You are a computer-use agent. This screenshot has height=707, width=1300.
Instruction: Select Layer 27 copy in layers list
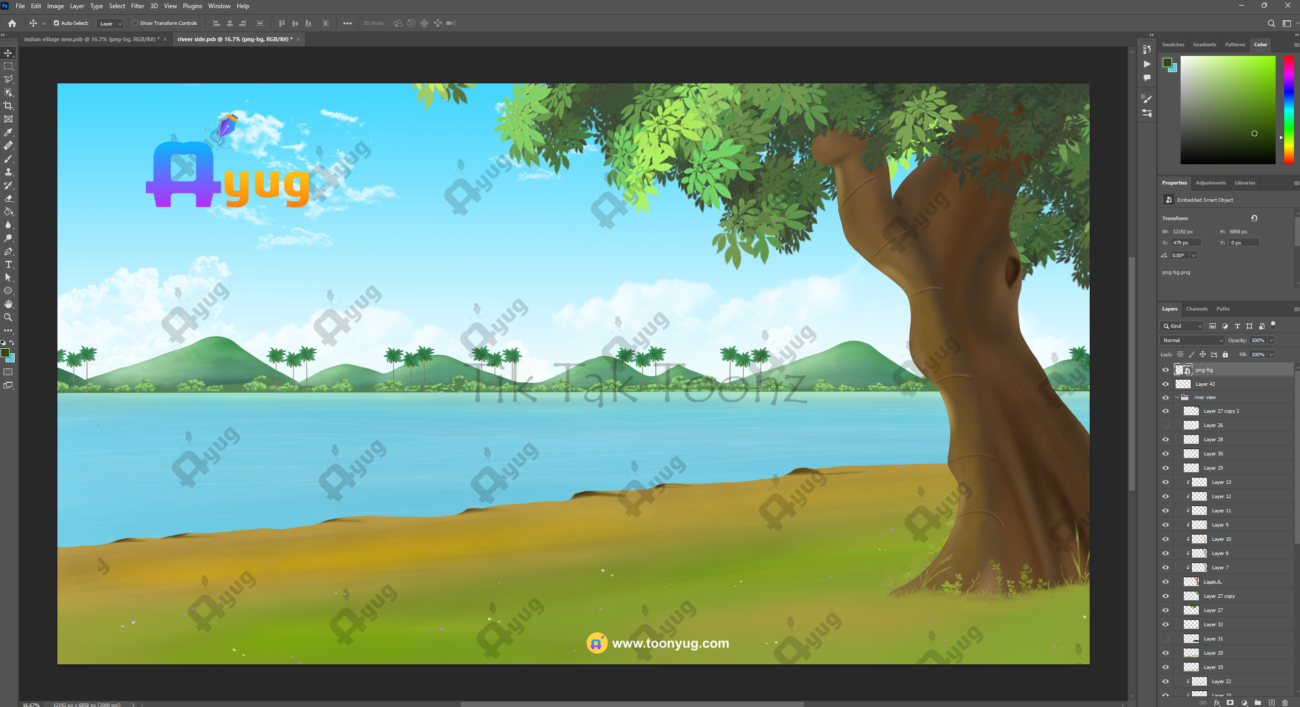coord(1219,596)
